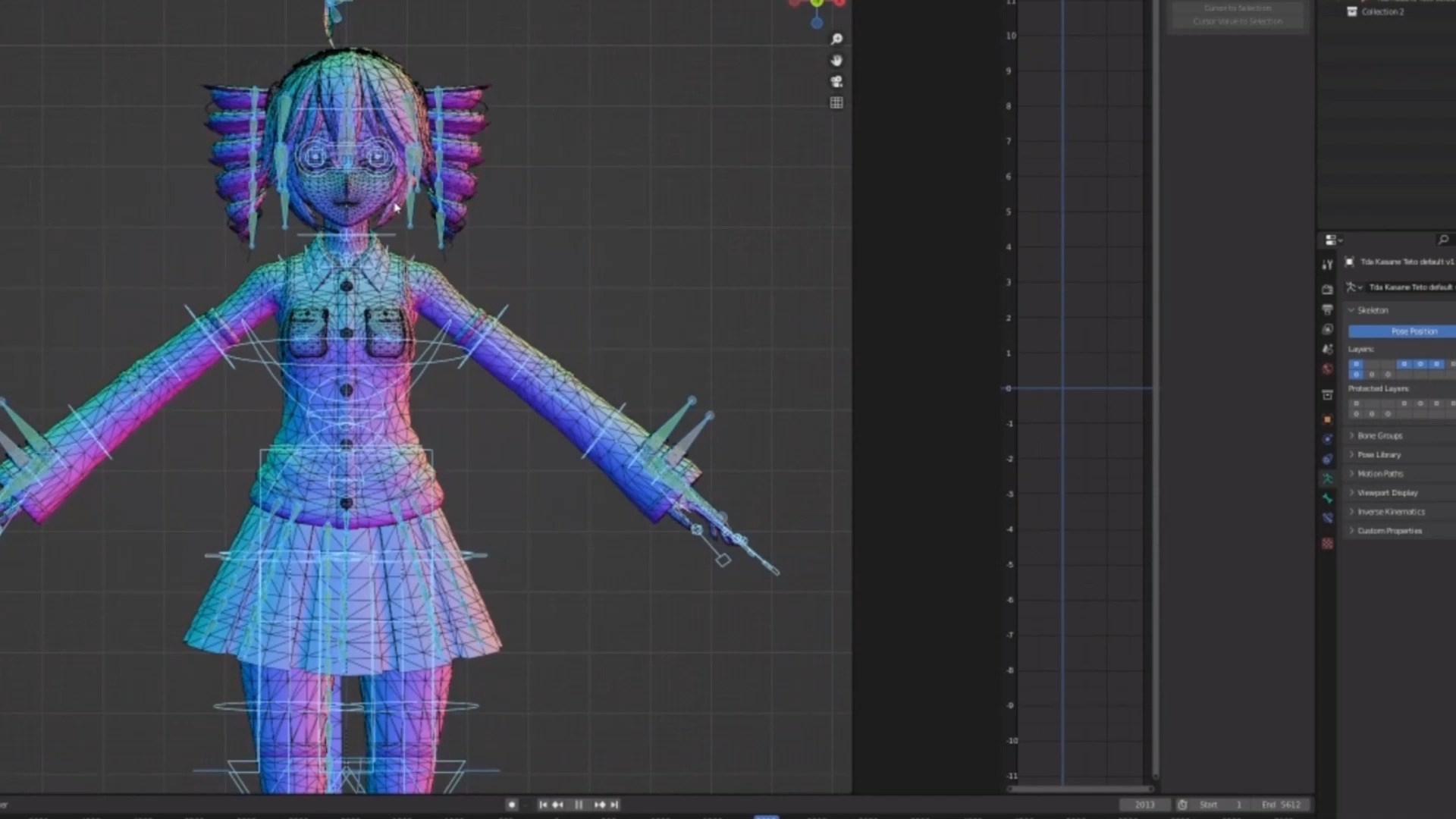Jump to the timeline start frame
Image resolution: width=1456 pixels, height=819 pixels.
(543, 805)
